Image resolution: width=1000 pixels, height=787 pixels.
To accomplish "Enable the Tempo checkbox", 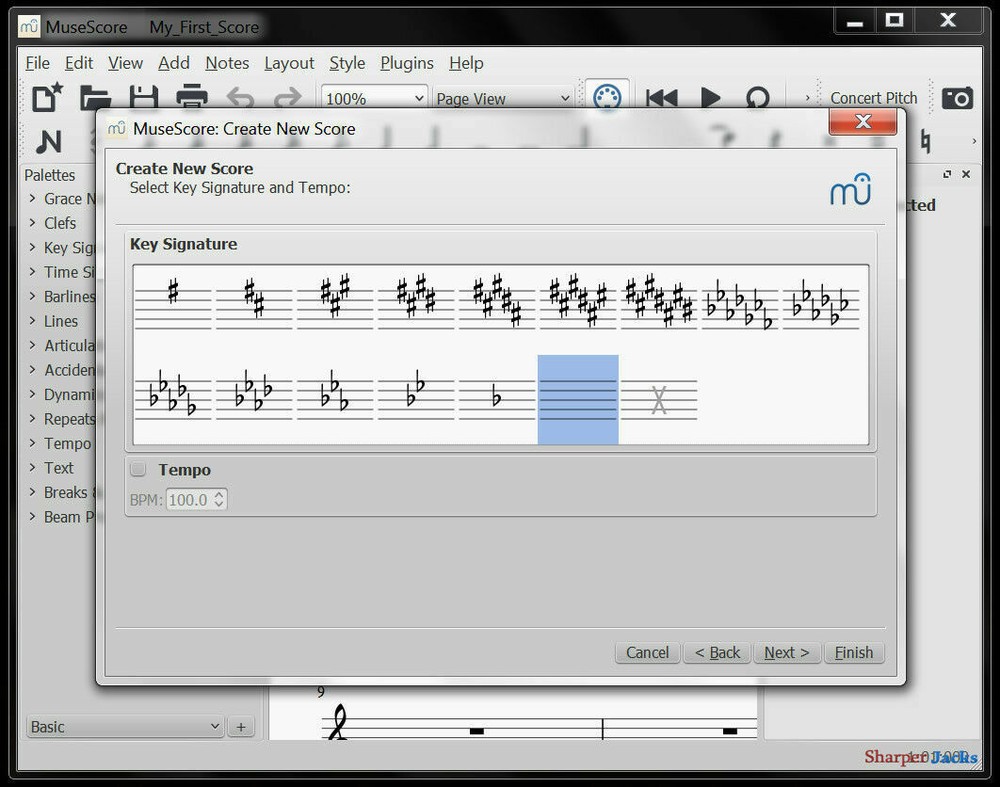I will pyautogui.click(x=137, y=469).
